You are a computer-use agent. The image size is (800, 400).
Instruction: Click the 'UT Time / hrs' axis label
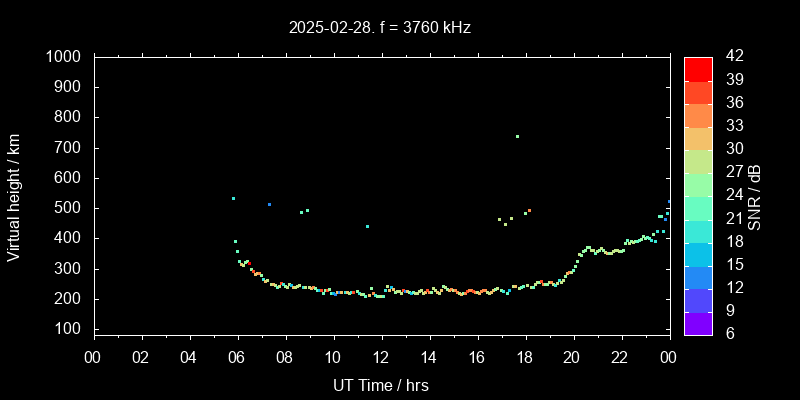(381, 384)
